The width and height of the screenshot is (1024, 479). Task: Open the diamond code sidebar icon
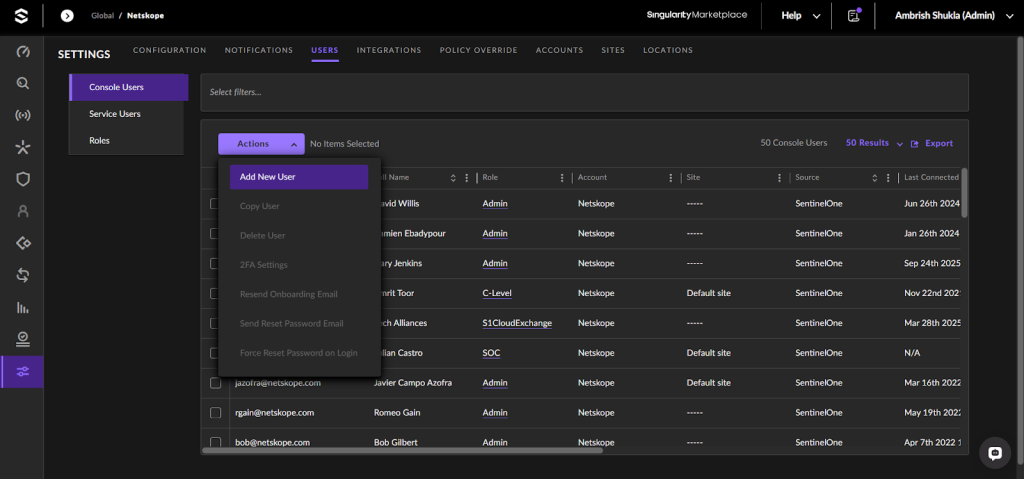23,243
